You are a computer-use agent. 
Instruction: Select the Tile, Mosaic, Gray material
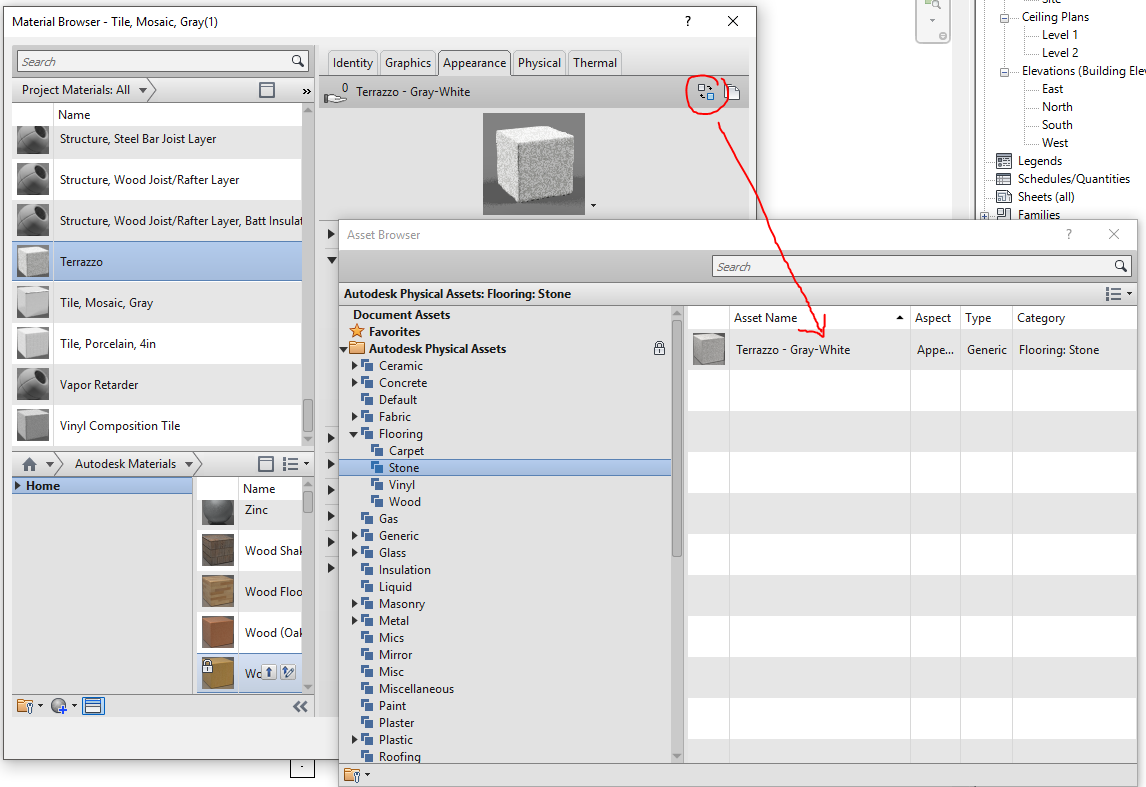(x=157, y=303)
